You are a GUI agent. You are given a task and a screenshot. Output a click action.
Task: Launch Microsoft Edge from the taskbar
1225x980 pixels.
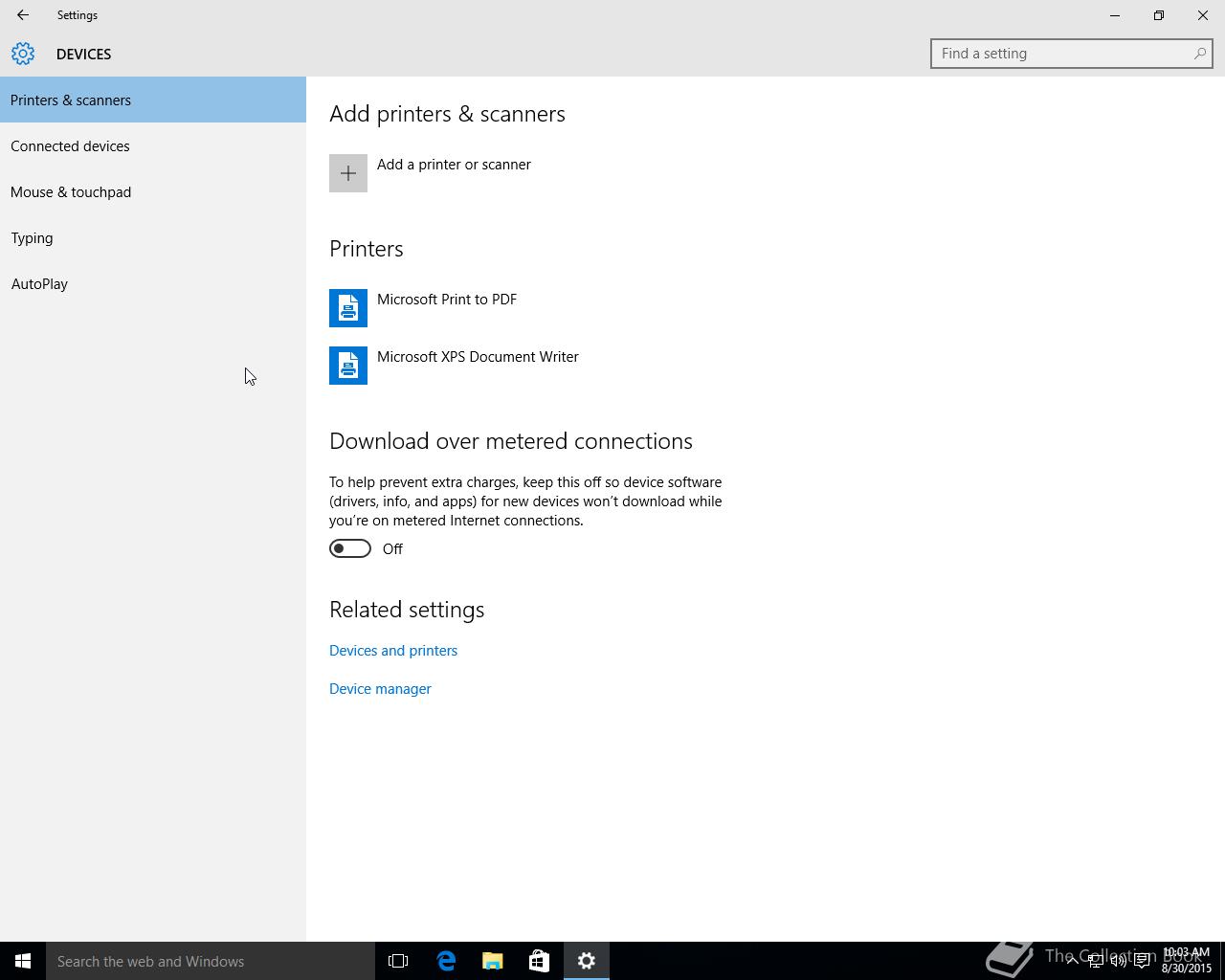pos(446,961)
